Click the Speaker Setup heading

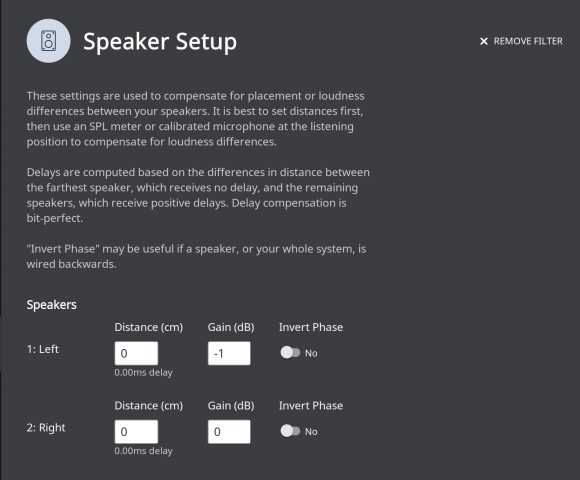click(x=160, y=41)
